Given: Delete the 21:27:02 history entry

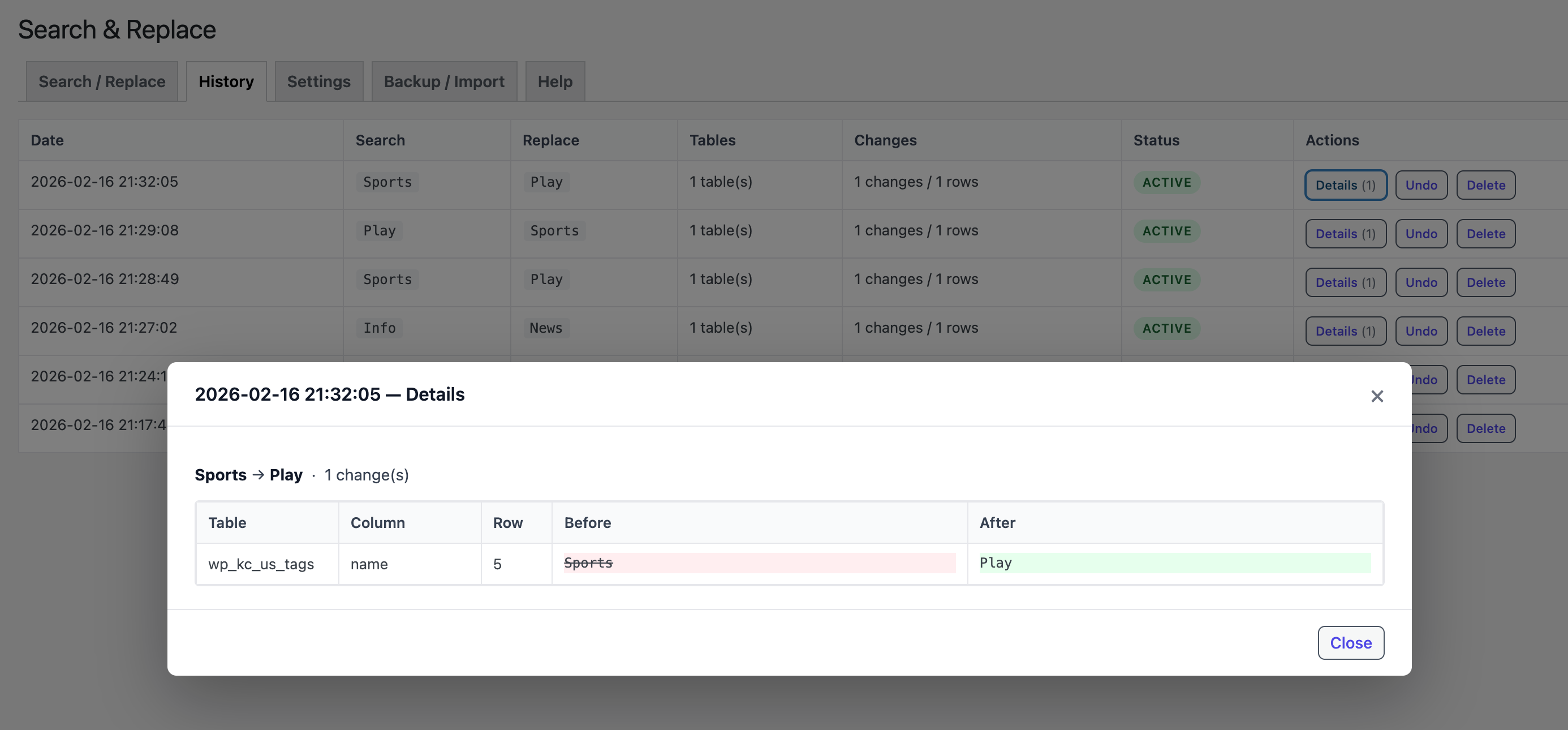Looking at the screenshot, I should coord(1485,330).
